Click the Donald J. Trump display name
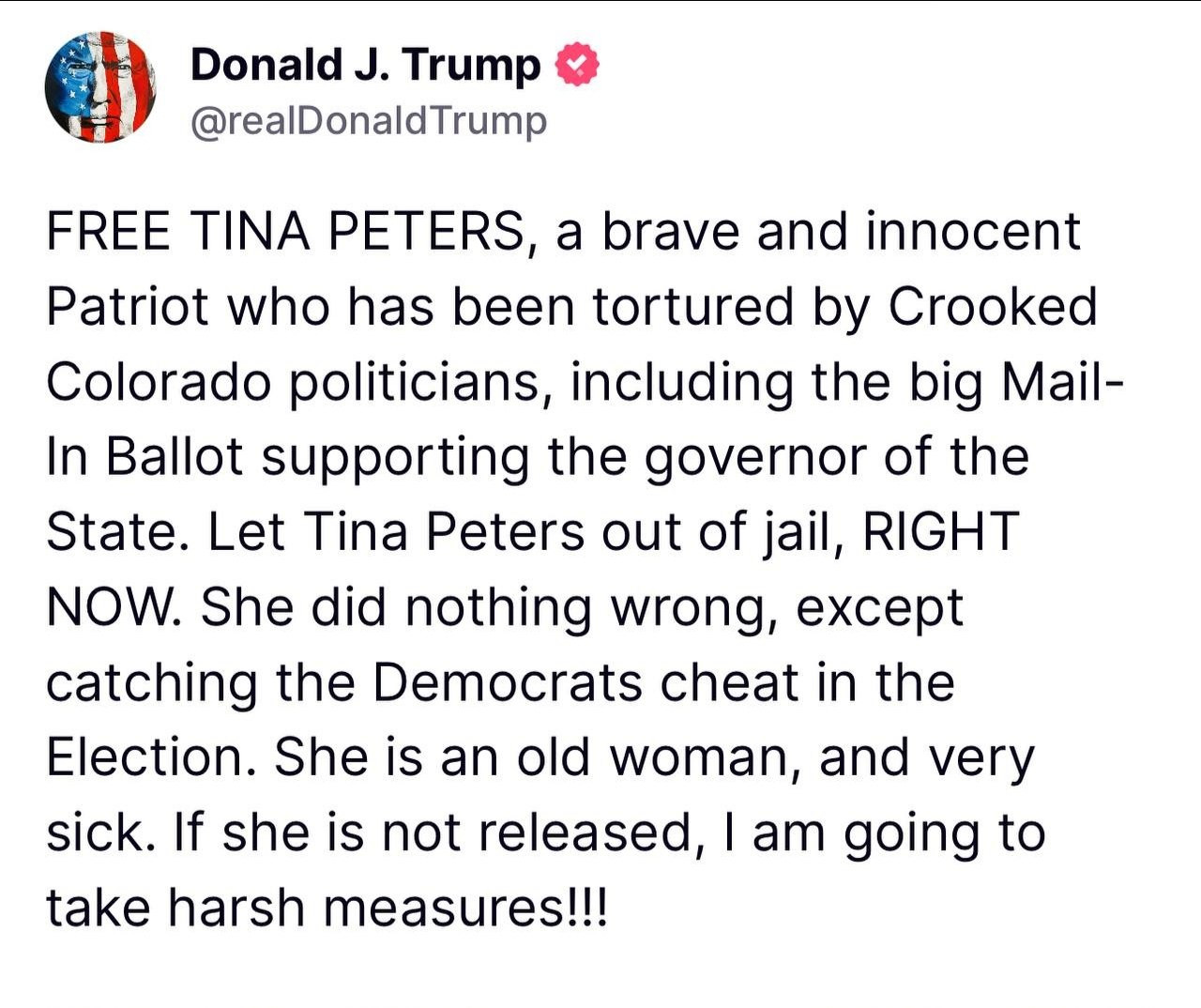This screenshot has height=1008, width=1201. click(365, 65)
